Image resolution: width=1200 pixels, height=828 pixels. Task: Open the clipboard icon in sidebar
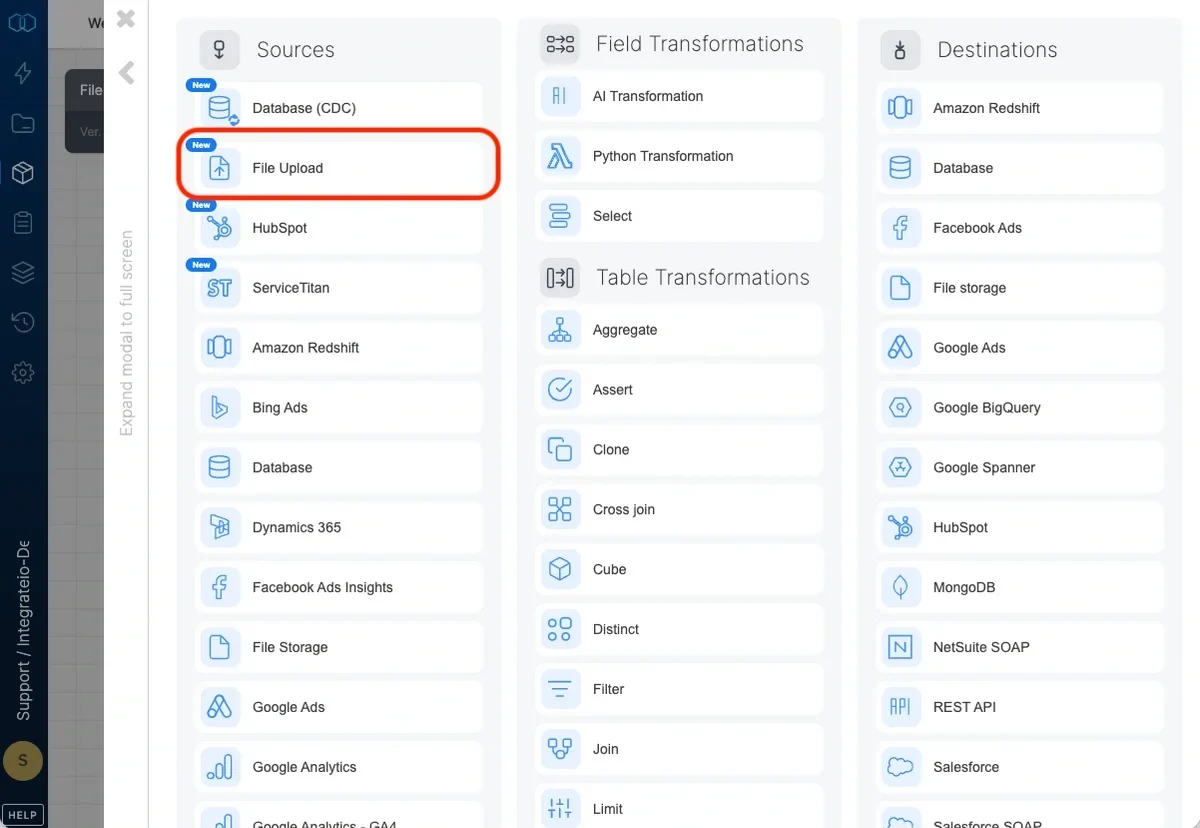(x=22, y=223)
